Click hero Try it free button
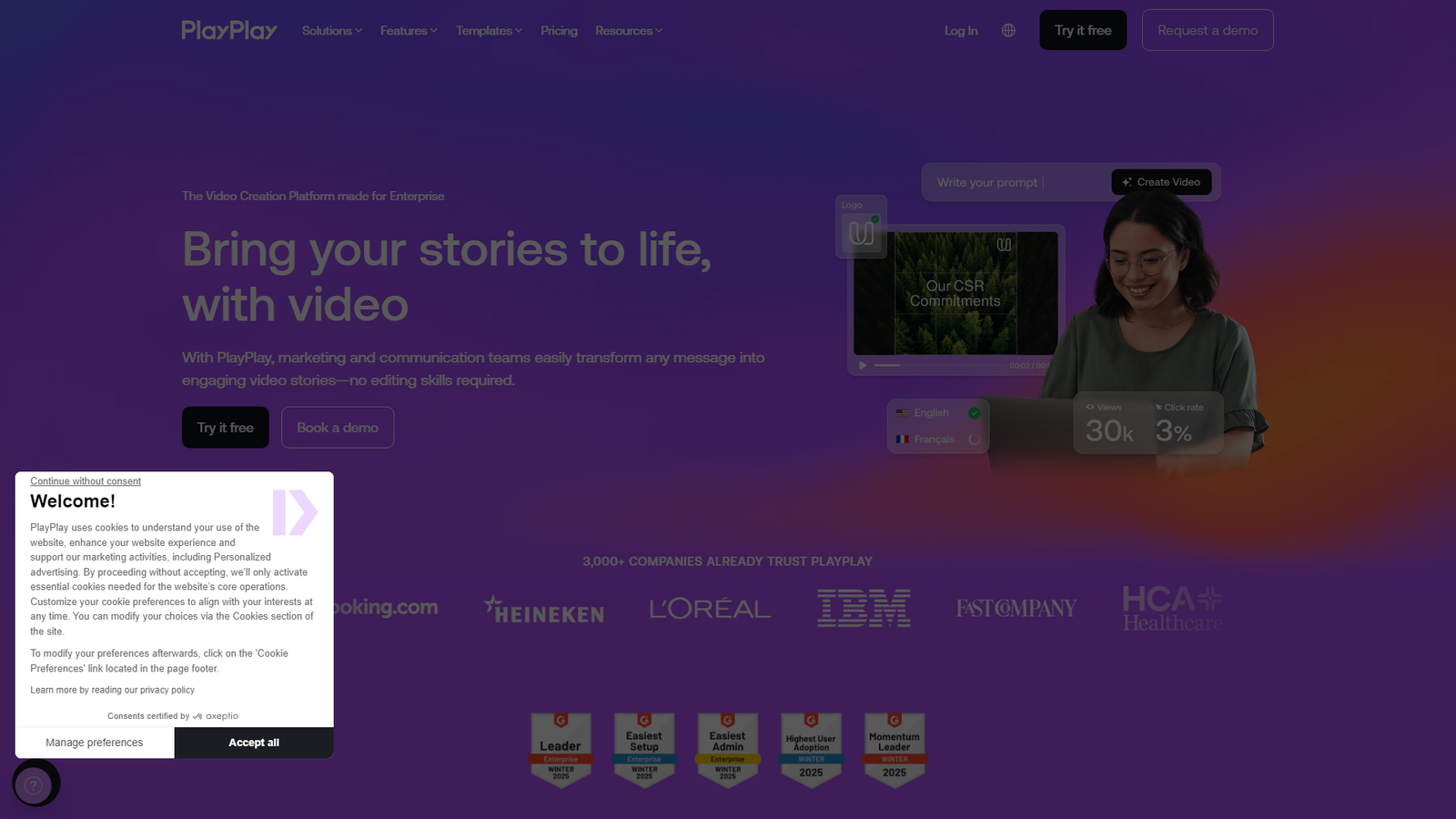Screen dimensions: 1456x819 click(x=226, y=428)
